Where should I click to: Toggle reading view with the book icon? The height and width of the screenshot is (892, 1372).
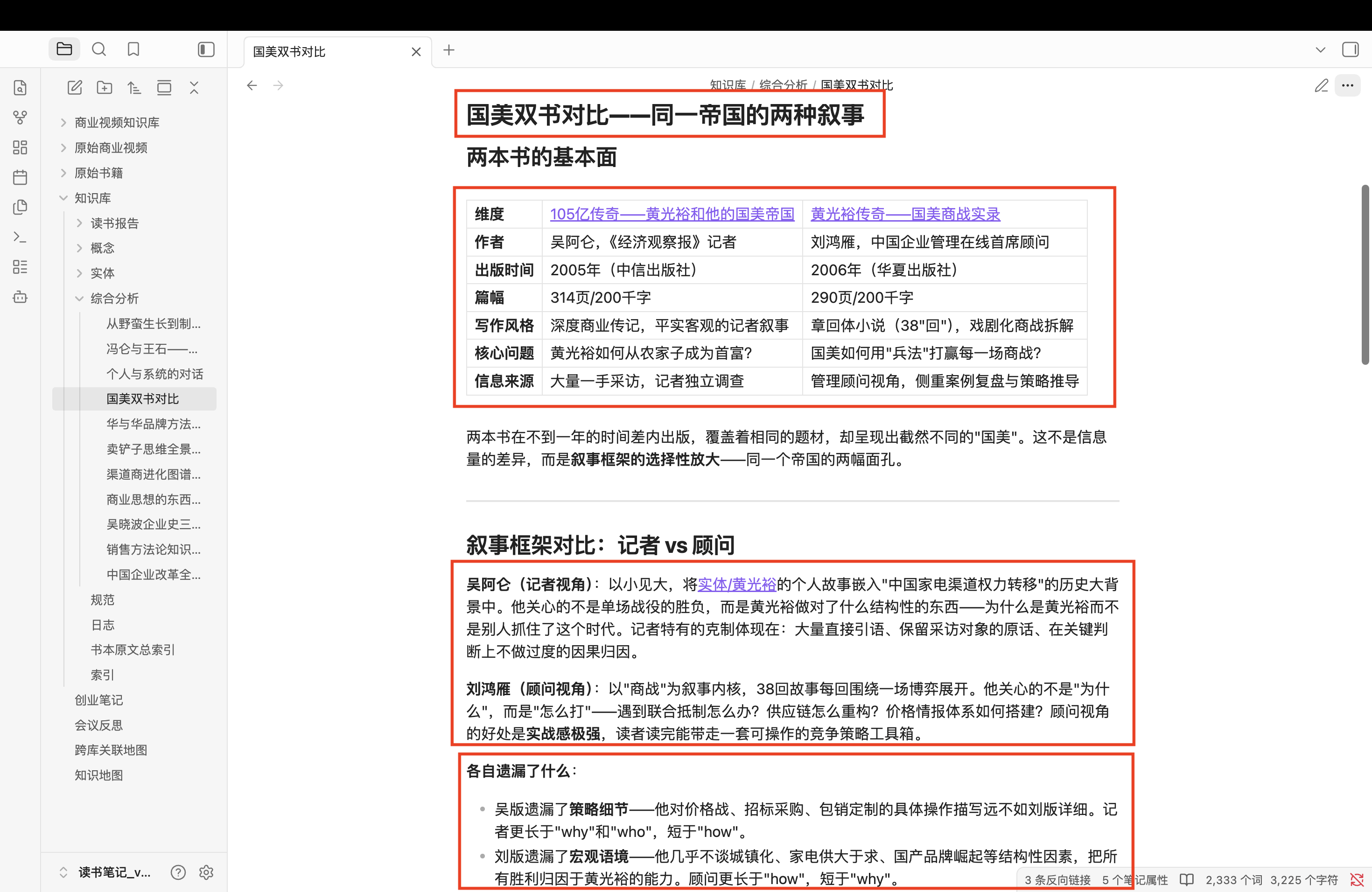point(1186,880)
